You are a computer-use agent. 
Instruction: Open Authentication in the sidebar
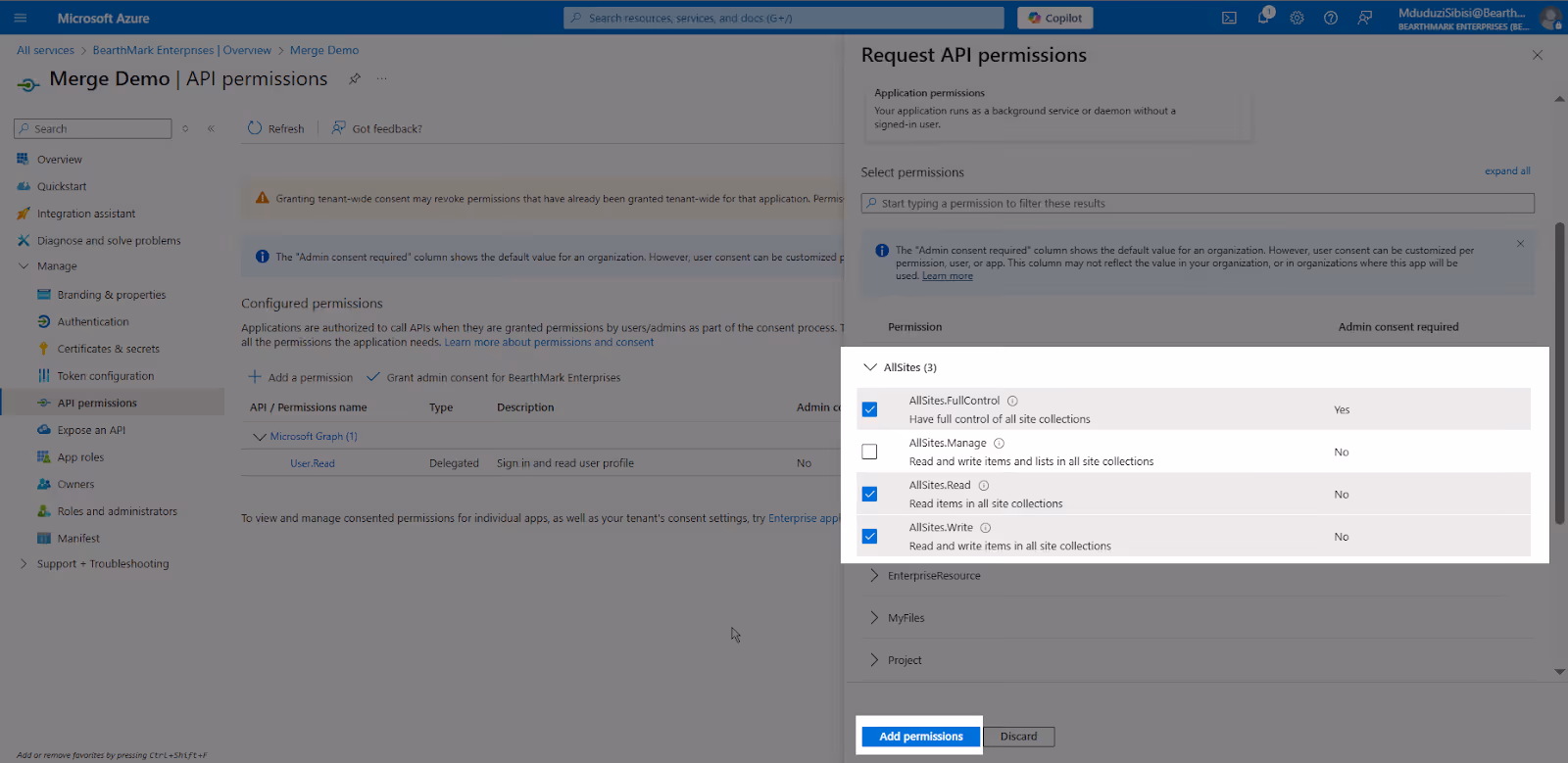[93, 321]
